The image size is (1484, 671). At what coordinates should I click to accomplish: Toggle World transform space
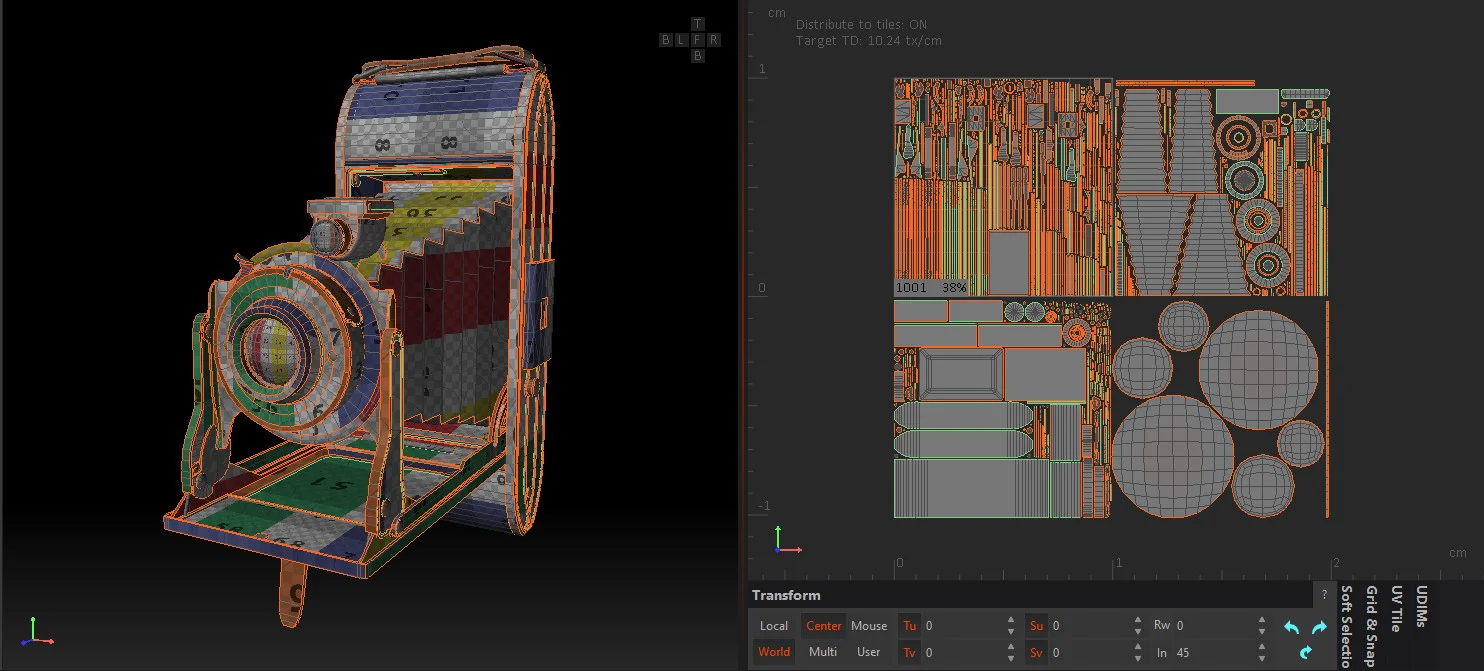click(x=774, y=652)
